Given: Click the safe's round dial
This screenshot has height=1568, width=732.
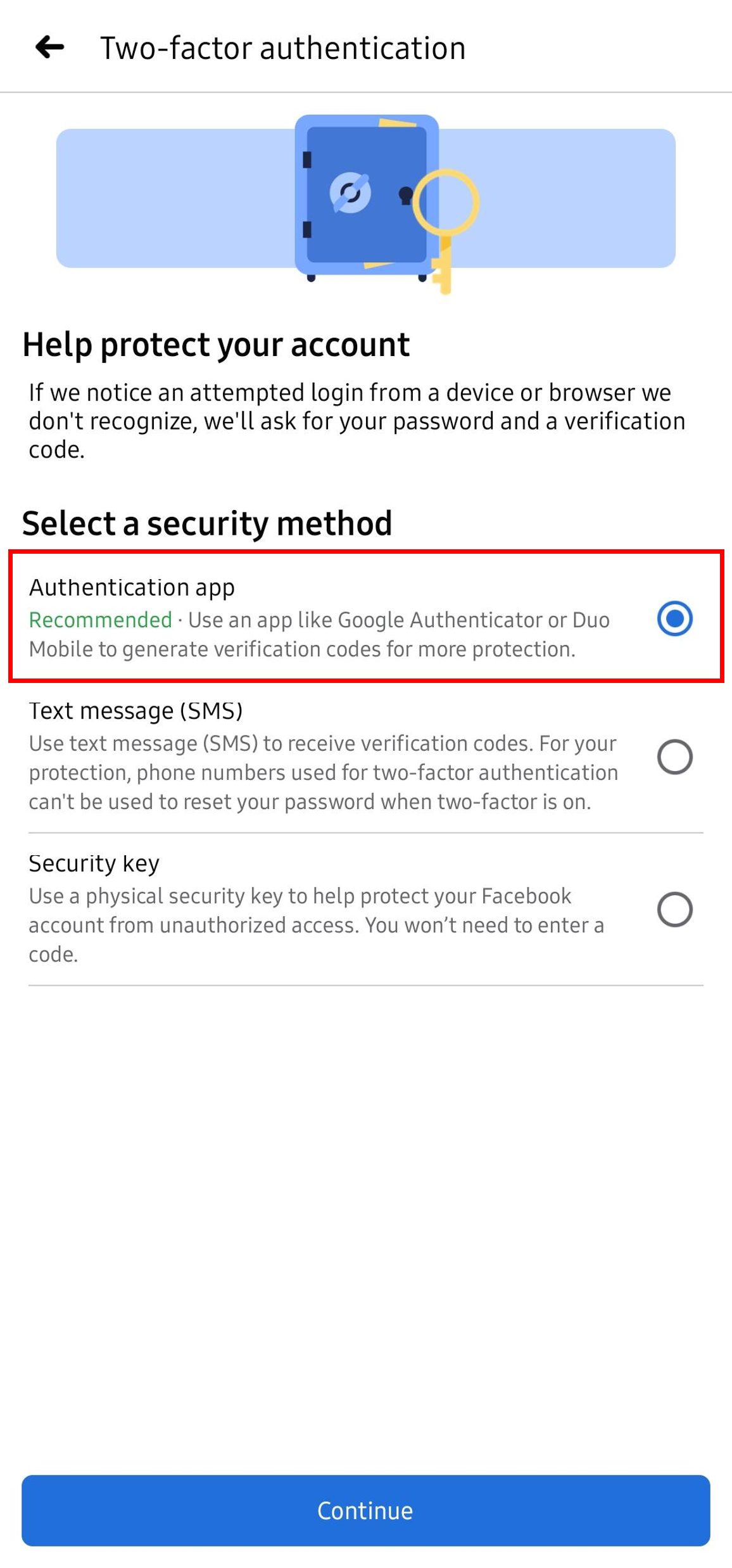Looking at the screenshot, I should point(350,192).
